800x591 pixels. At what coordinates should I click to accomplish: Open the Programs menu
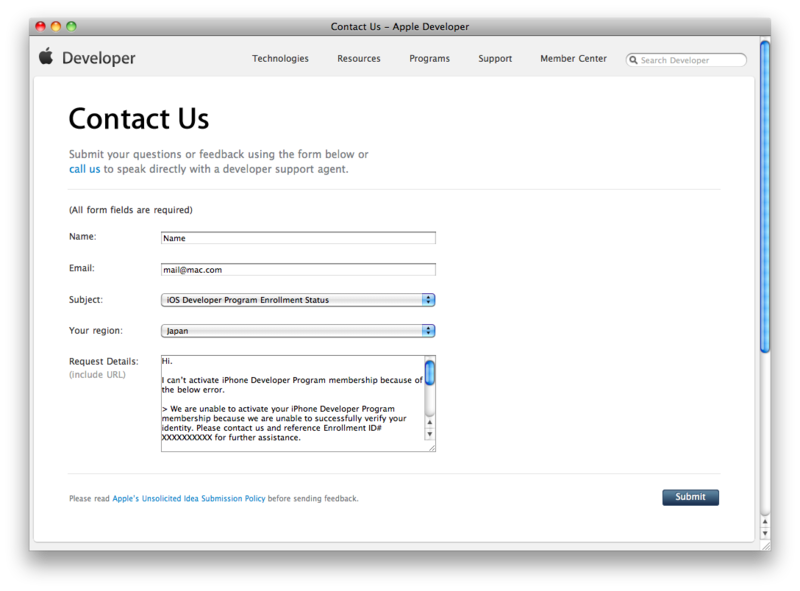430,59
